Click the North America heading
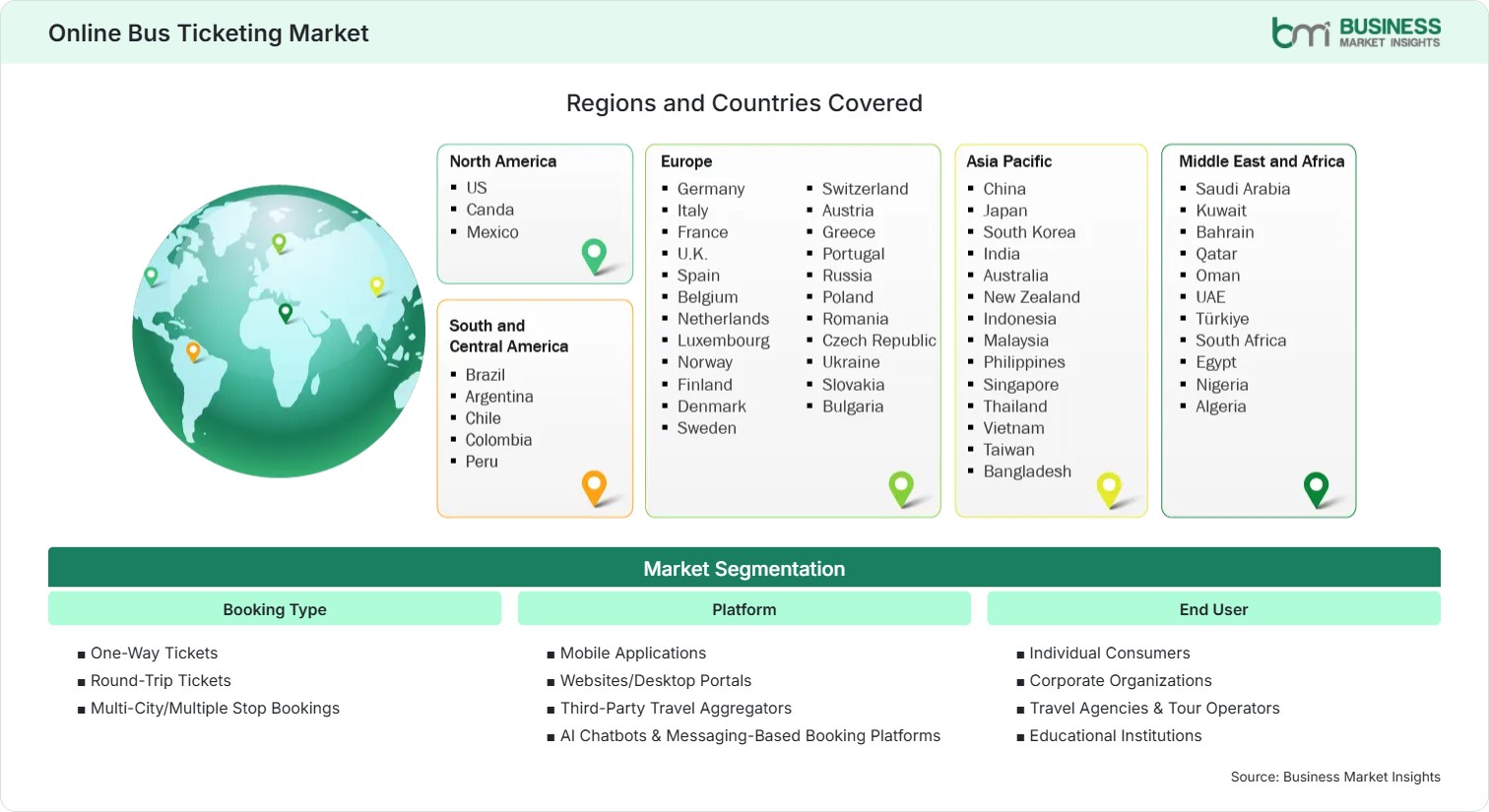The image size is (1489, 812). tap(503, 161)
